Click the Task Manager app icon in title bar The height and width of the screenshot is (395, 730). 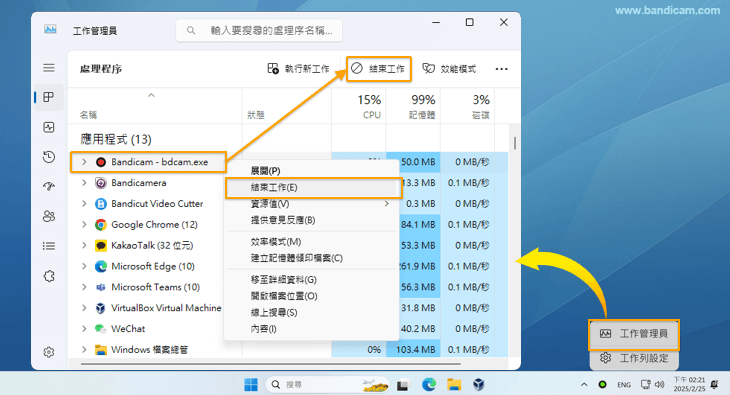coord(50,30)
